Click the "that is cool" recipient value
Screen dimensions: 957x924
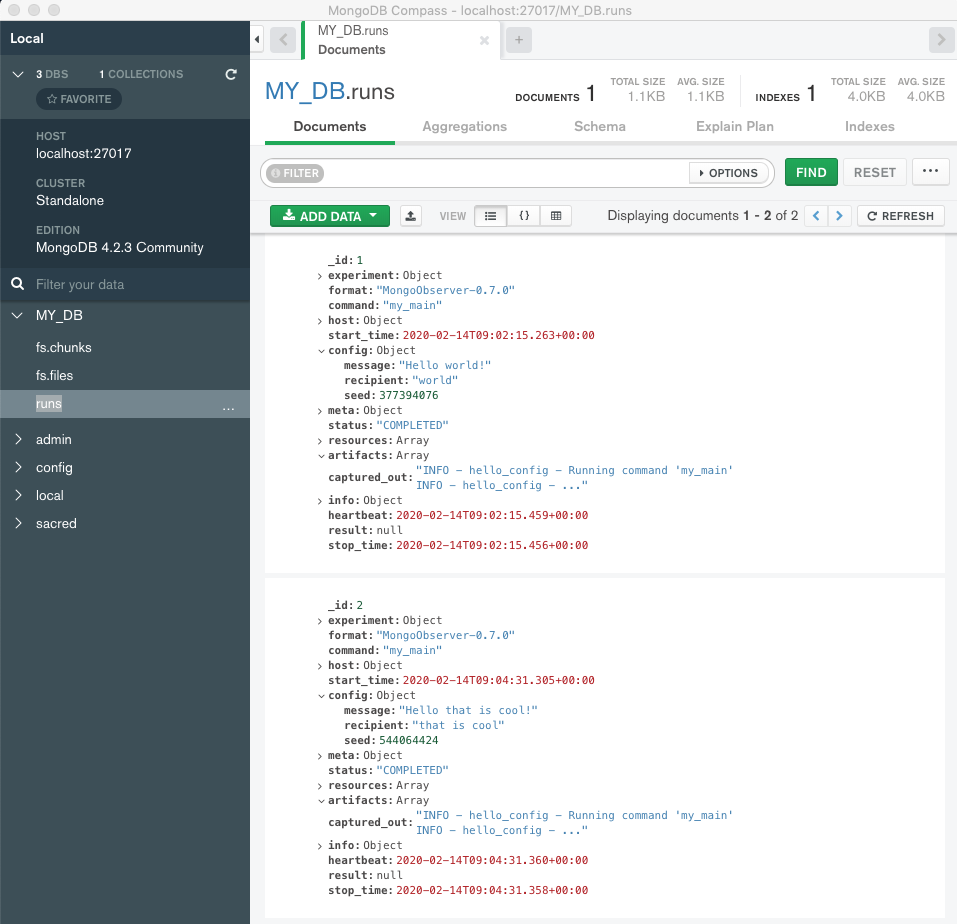click(x=458, y=725)
